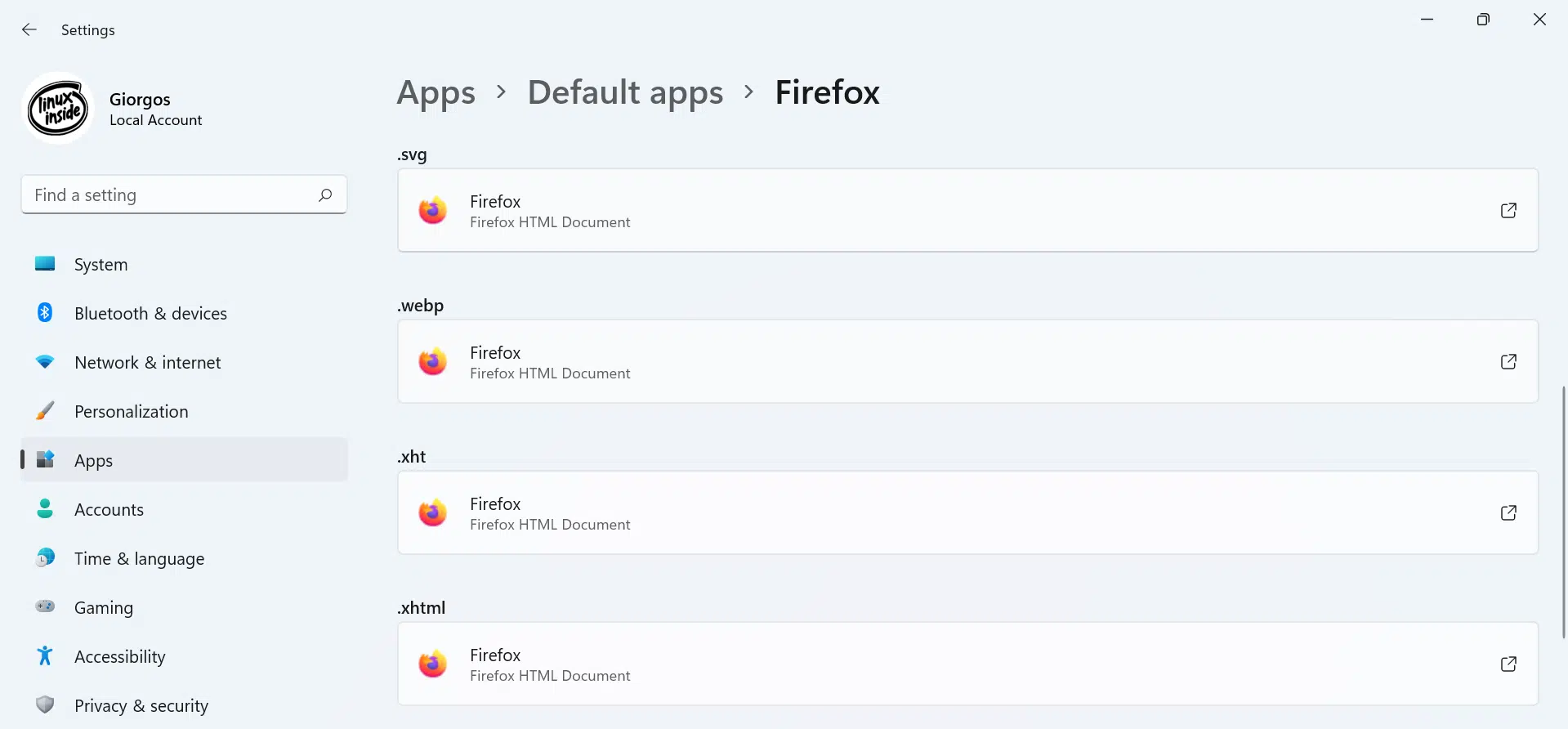Go to Time & language
Image resolution: width=1568 pixels, height=729 pixels.
[x=184, y=558]
